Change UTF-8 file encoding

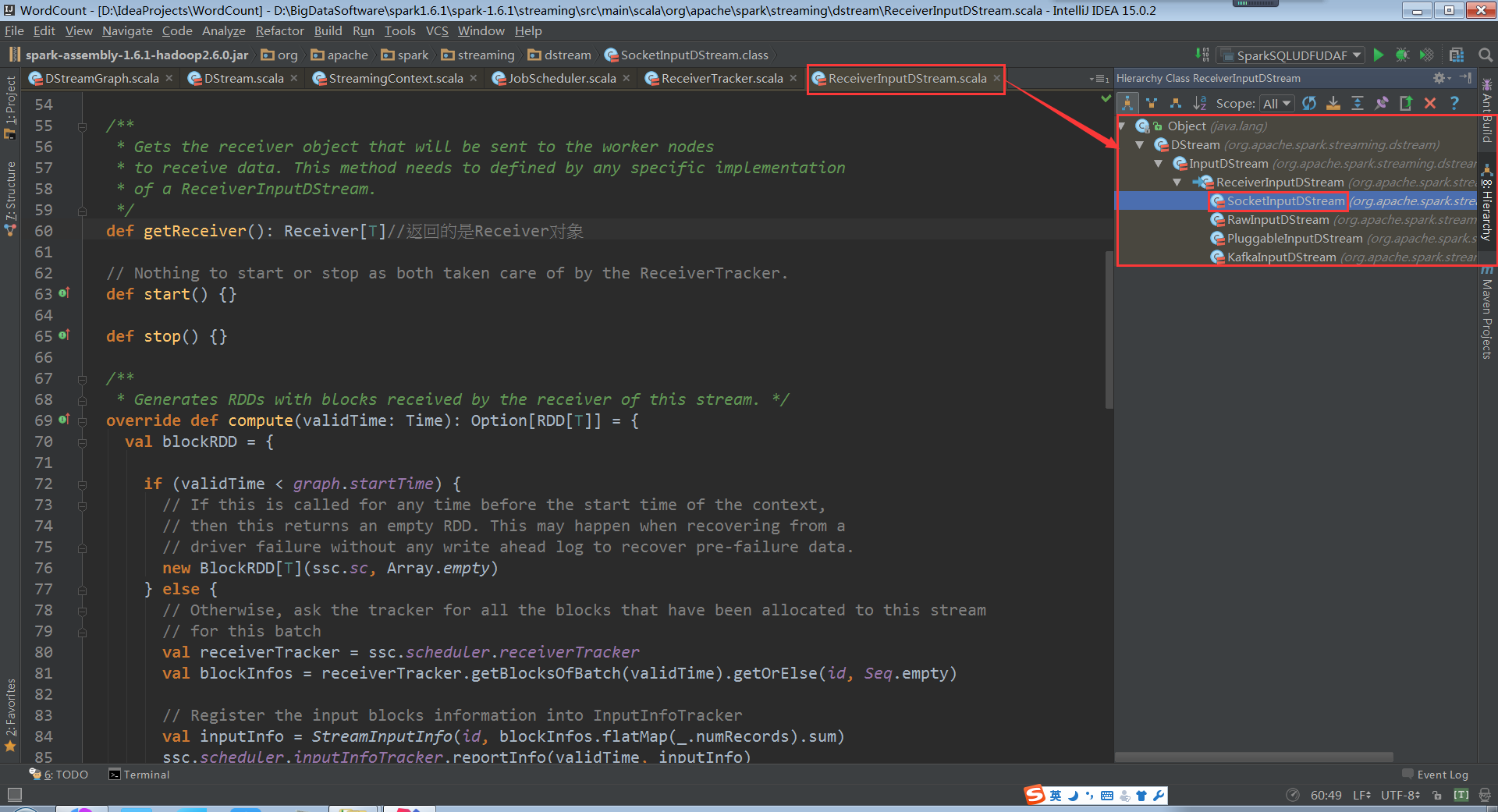(1400, 795)
